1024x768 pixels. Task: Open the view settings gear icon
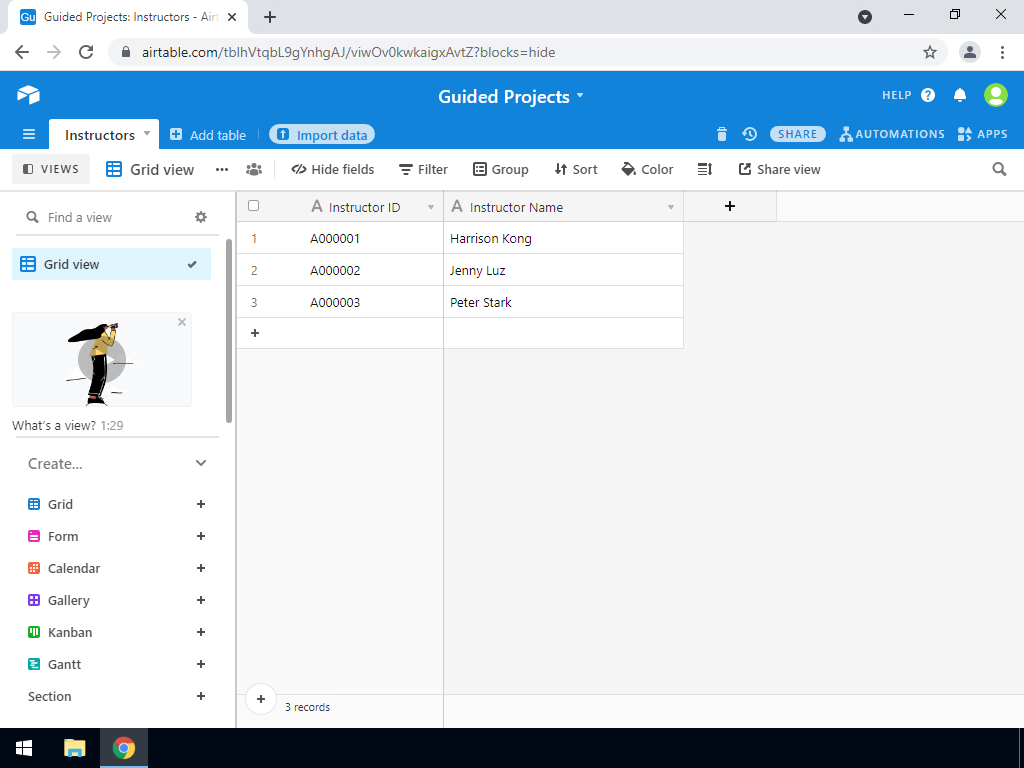coord(201,217)
